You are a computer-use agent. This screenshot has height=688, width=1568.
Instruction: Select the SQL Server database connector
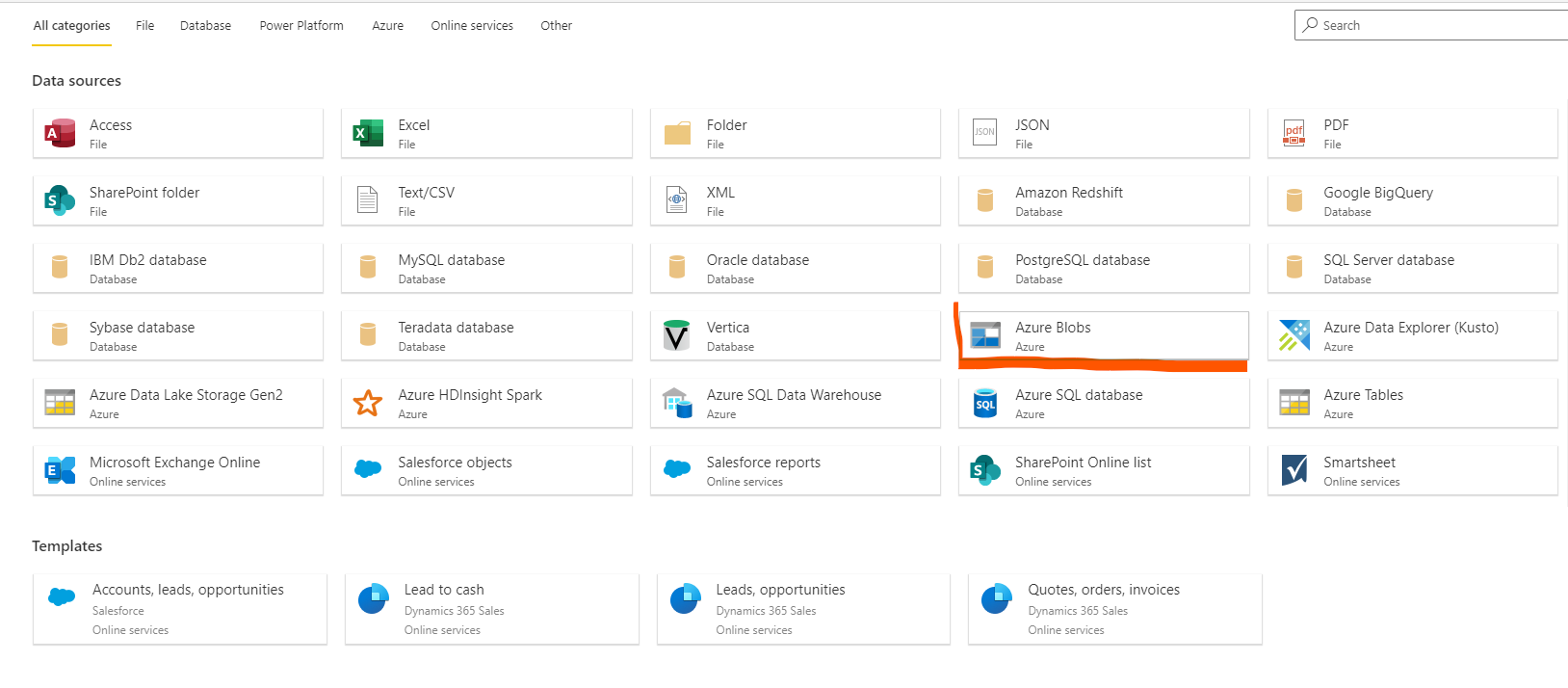click(x=1413, y=268)
